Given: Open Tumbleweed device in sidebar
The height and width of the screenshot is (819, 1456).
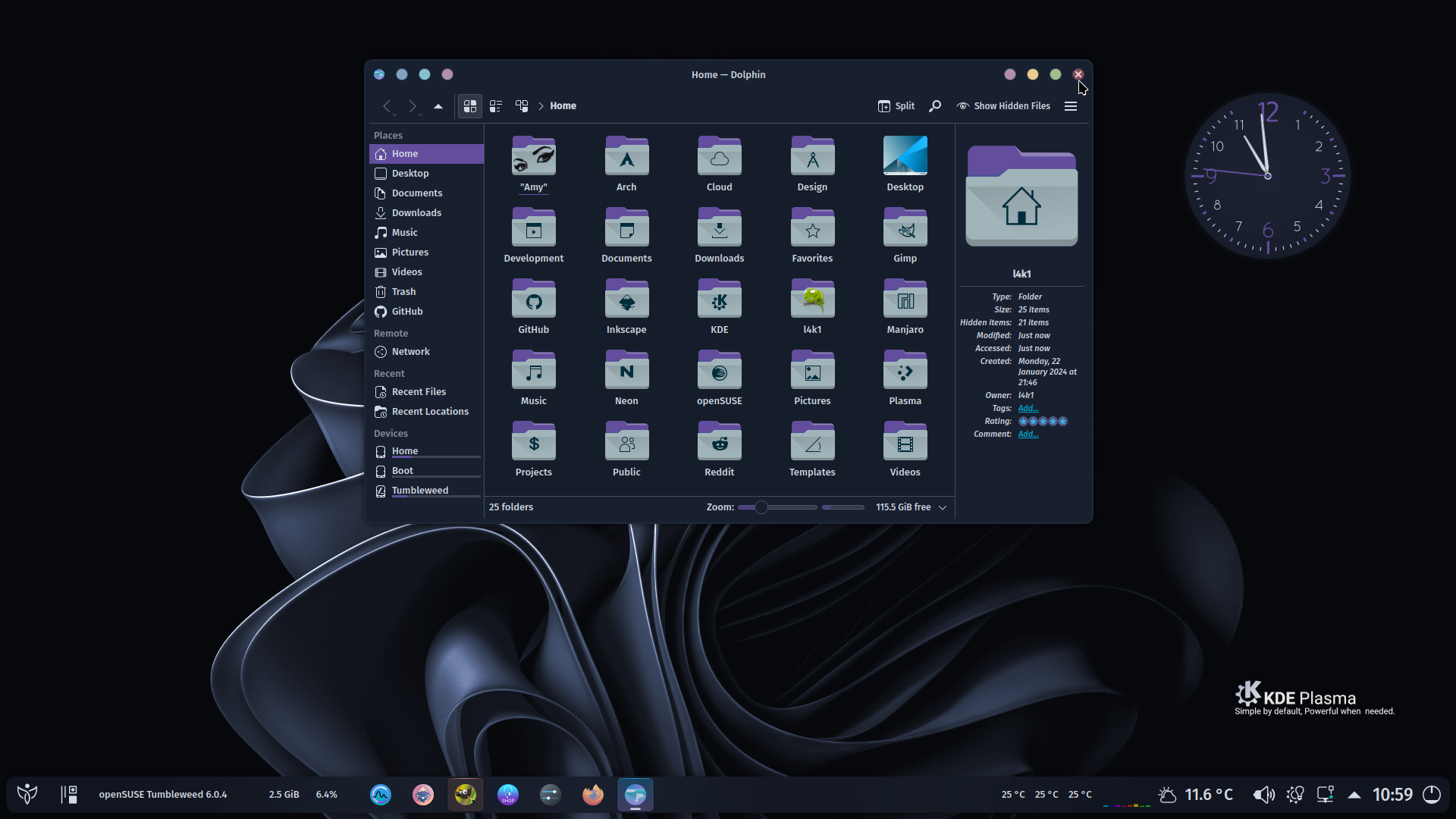Looking at the screenshot, I should point(426,491).
